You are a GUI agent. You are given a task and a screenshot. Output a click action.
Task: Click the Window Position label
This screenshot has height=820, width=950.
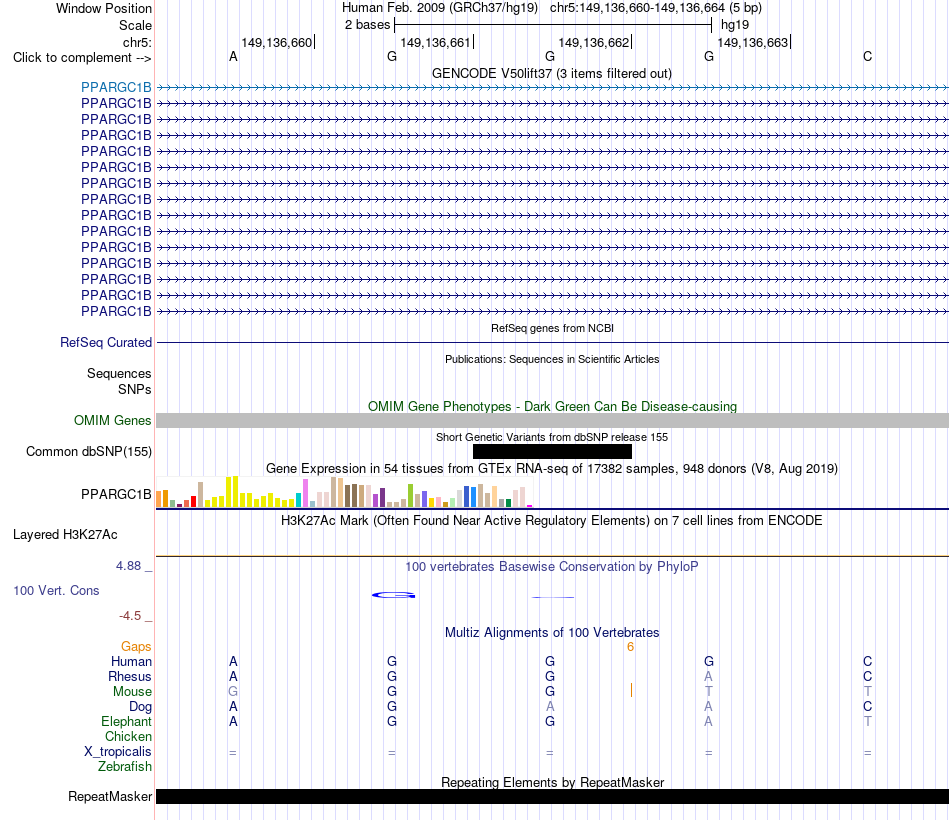104,8
